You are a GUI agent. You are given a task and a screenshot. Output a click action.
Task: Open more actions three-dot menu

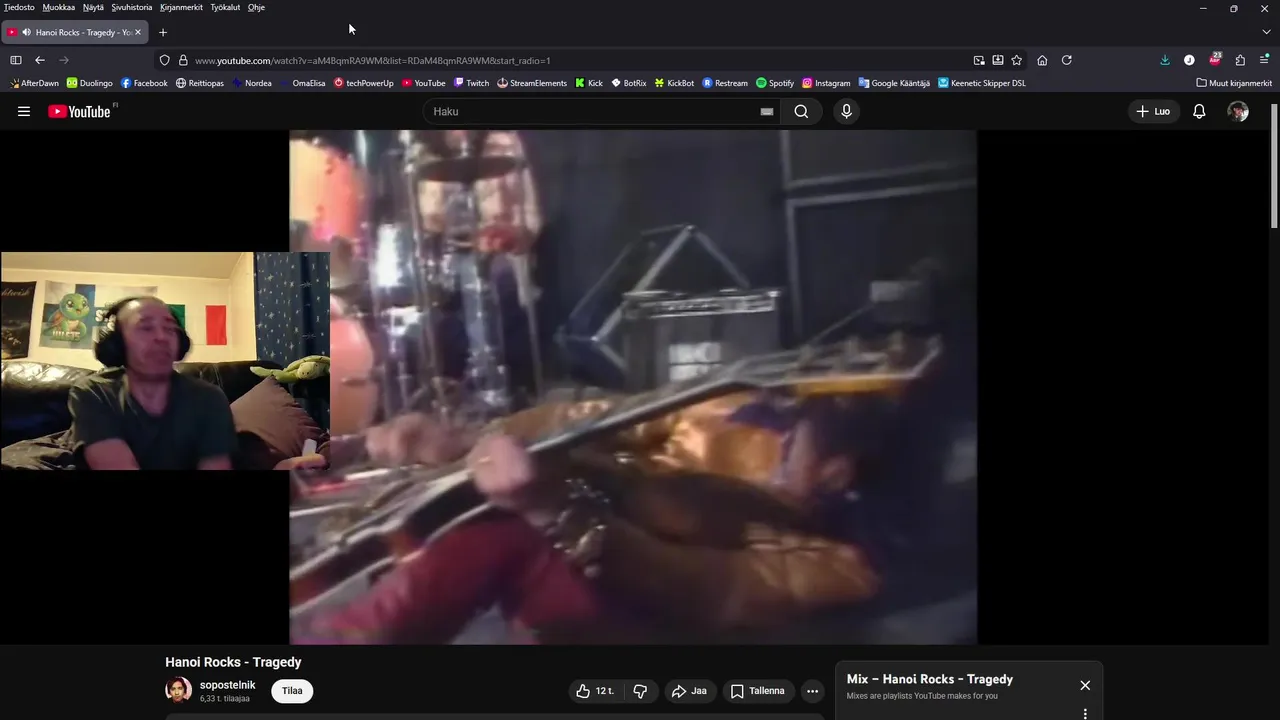coord(812,691)
